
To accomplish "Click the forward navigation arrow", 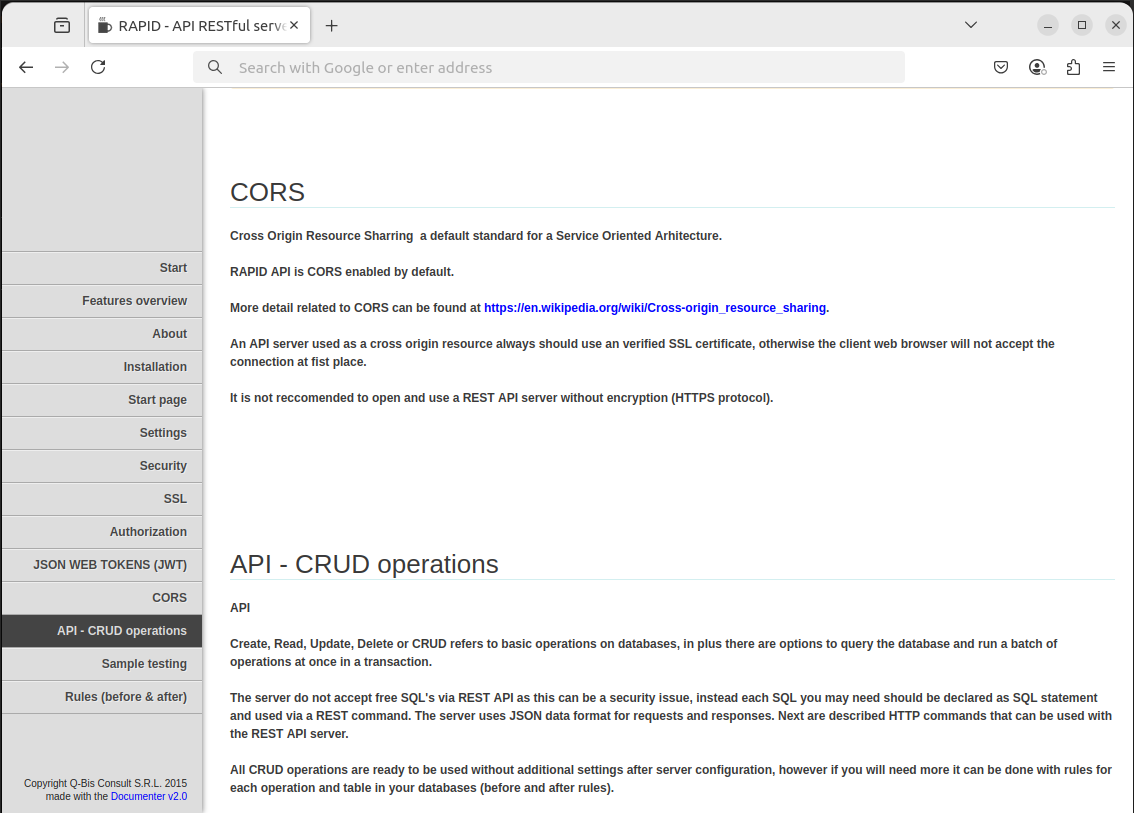I will click(62, 67).
